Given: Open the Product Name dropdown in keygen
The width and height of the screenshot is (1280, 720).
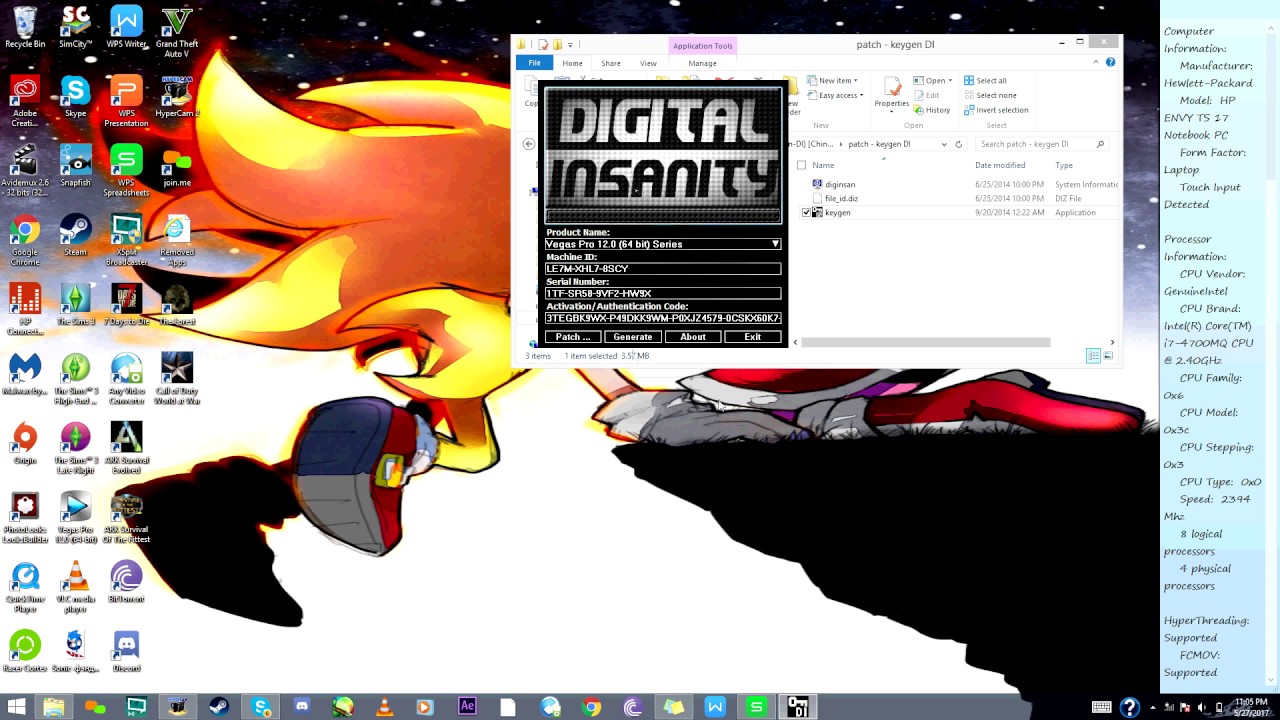Looking at the screenshot, I should point(775,244).
